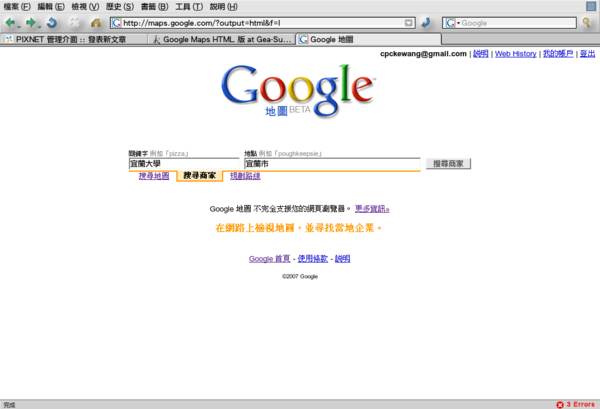The width and height of the screenshot is (600, 409).
Task: Click the orange 在網路上檢視地圖 tagline text
Action: click(298, 228)
